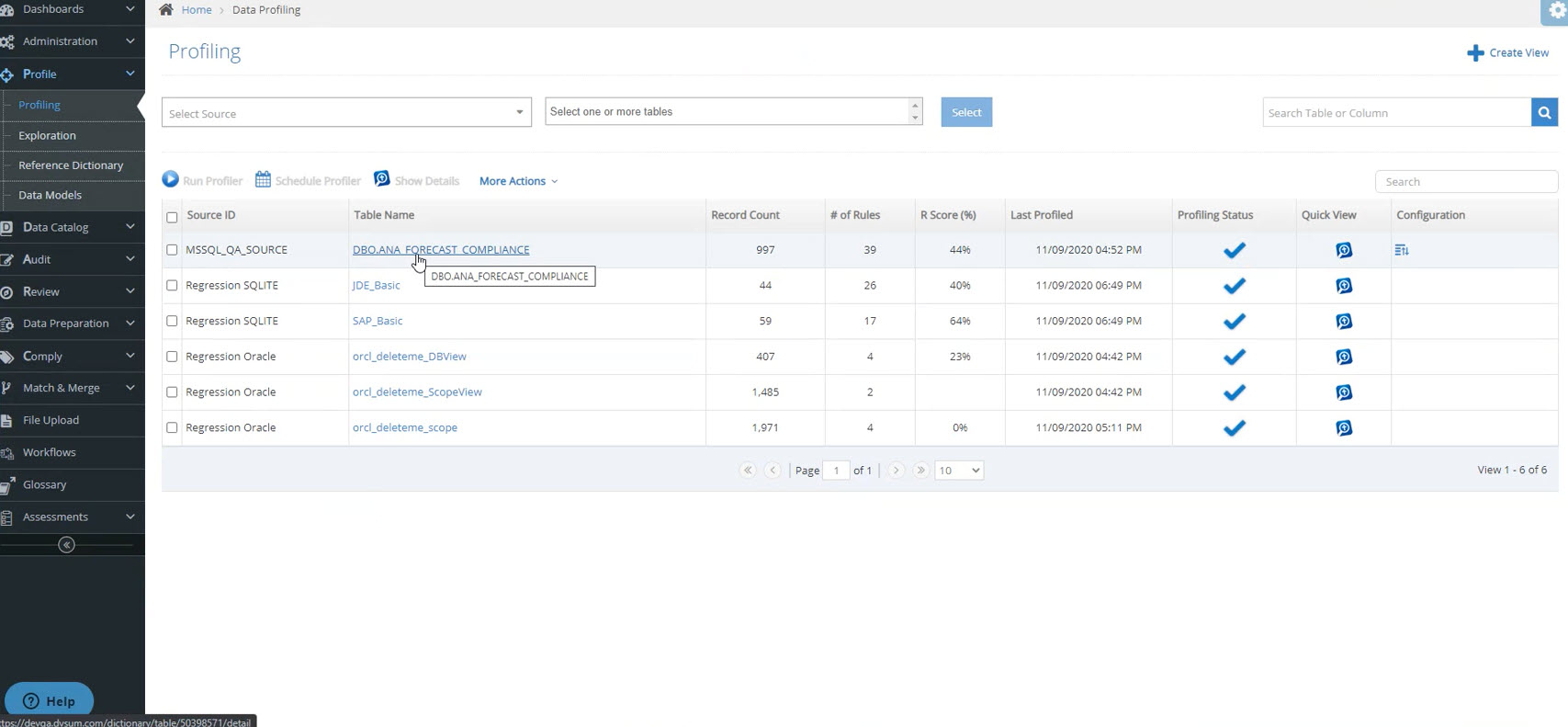Click the Glossary sidebar icon
This screenshot has width=1568, height=727.
click(x=7, y=485)
